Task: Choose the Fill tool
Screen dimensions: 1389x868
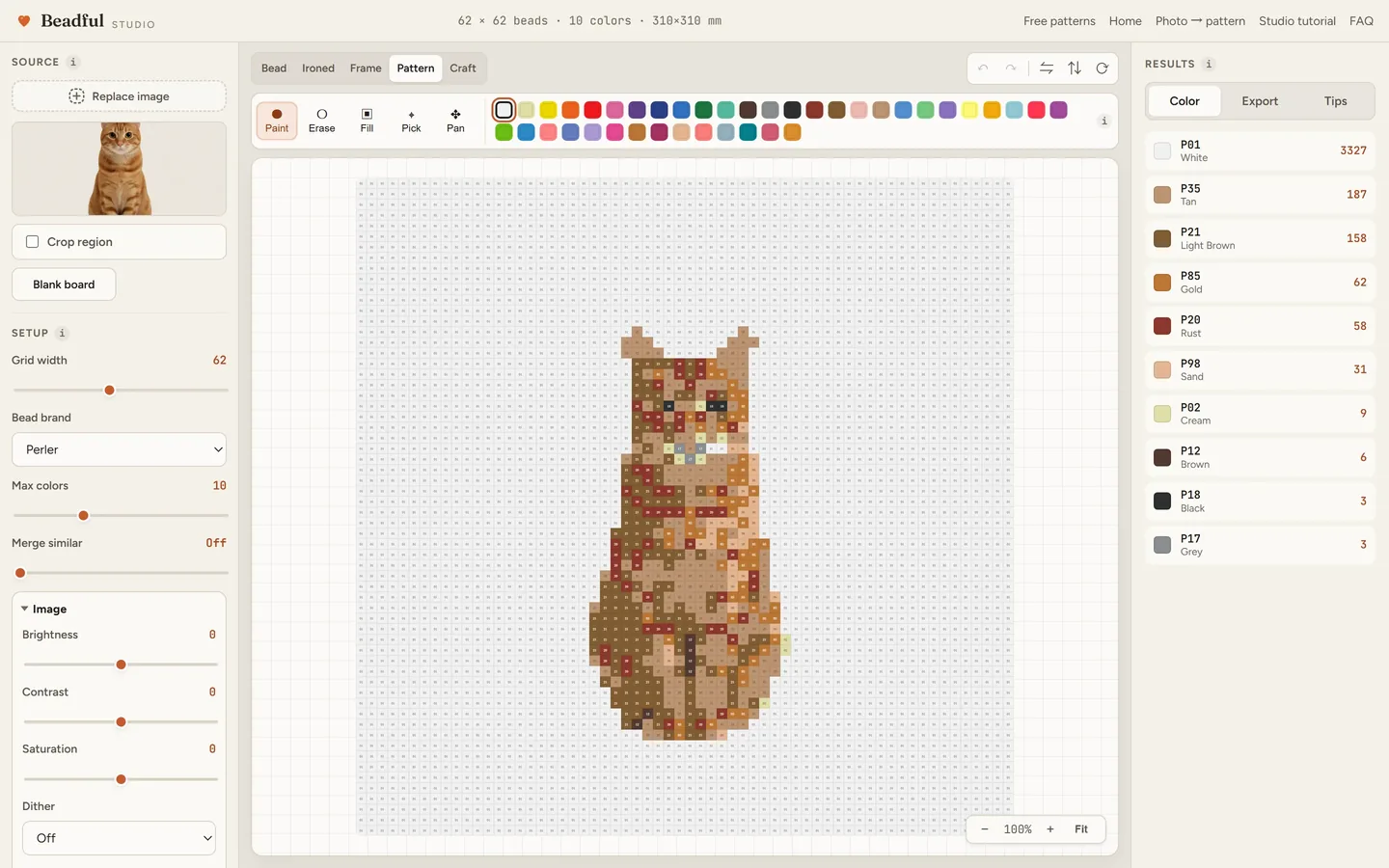Action: pos(367,121)
